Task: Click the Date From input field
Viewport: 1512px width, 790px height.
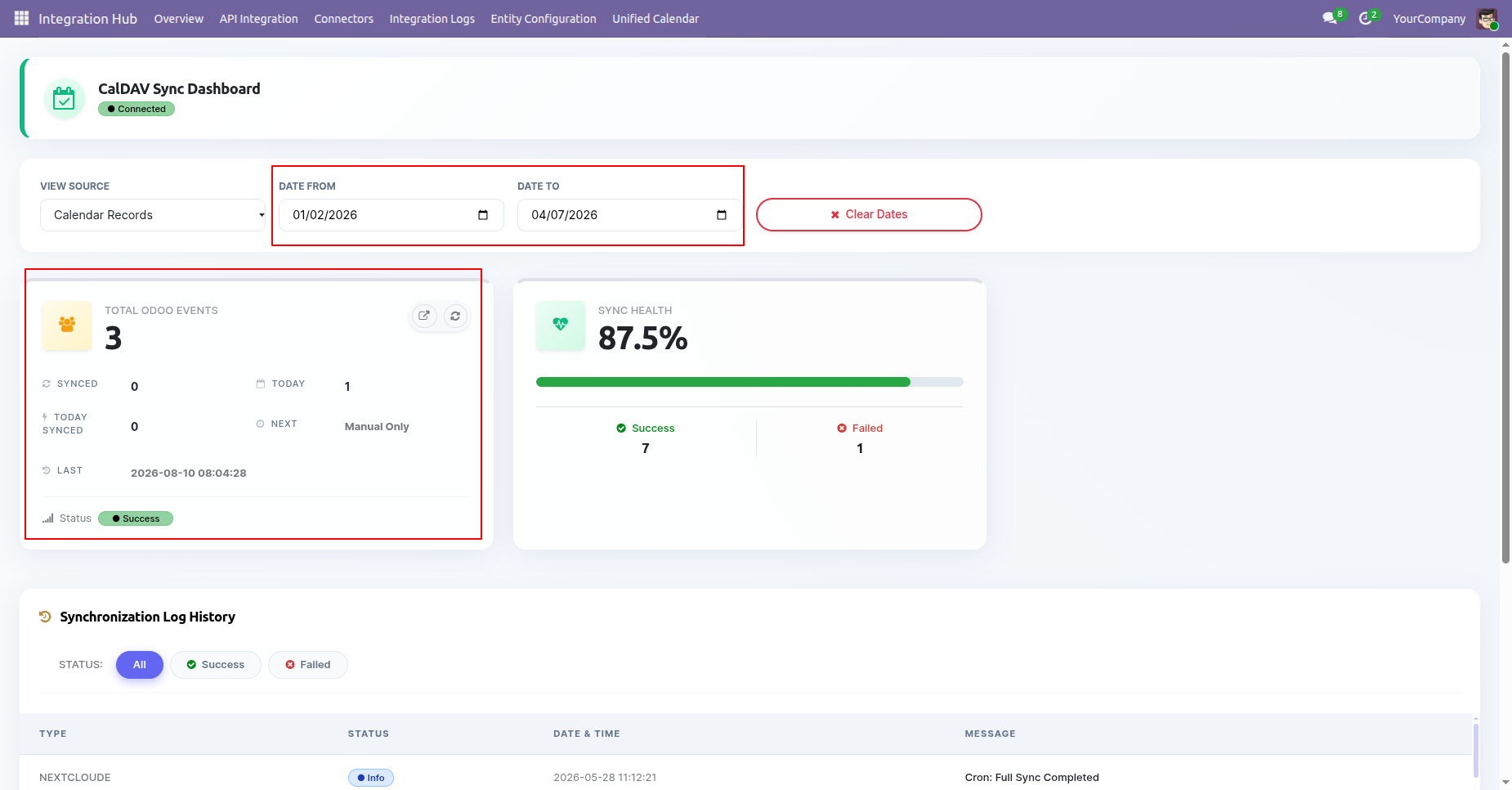Action: [391, 215]
